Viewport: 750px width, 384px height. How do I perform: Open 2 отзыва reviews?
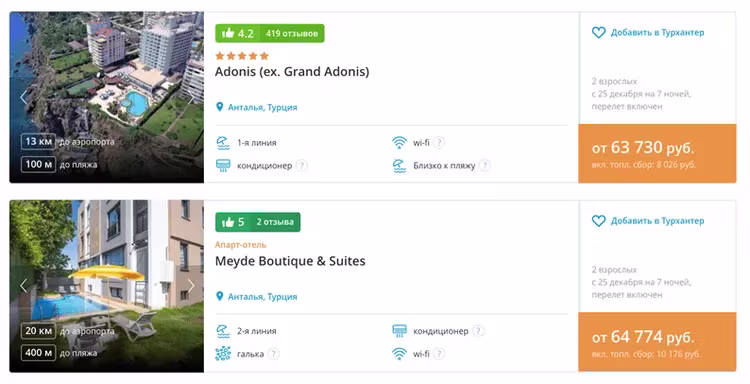coord(275,222)
